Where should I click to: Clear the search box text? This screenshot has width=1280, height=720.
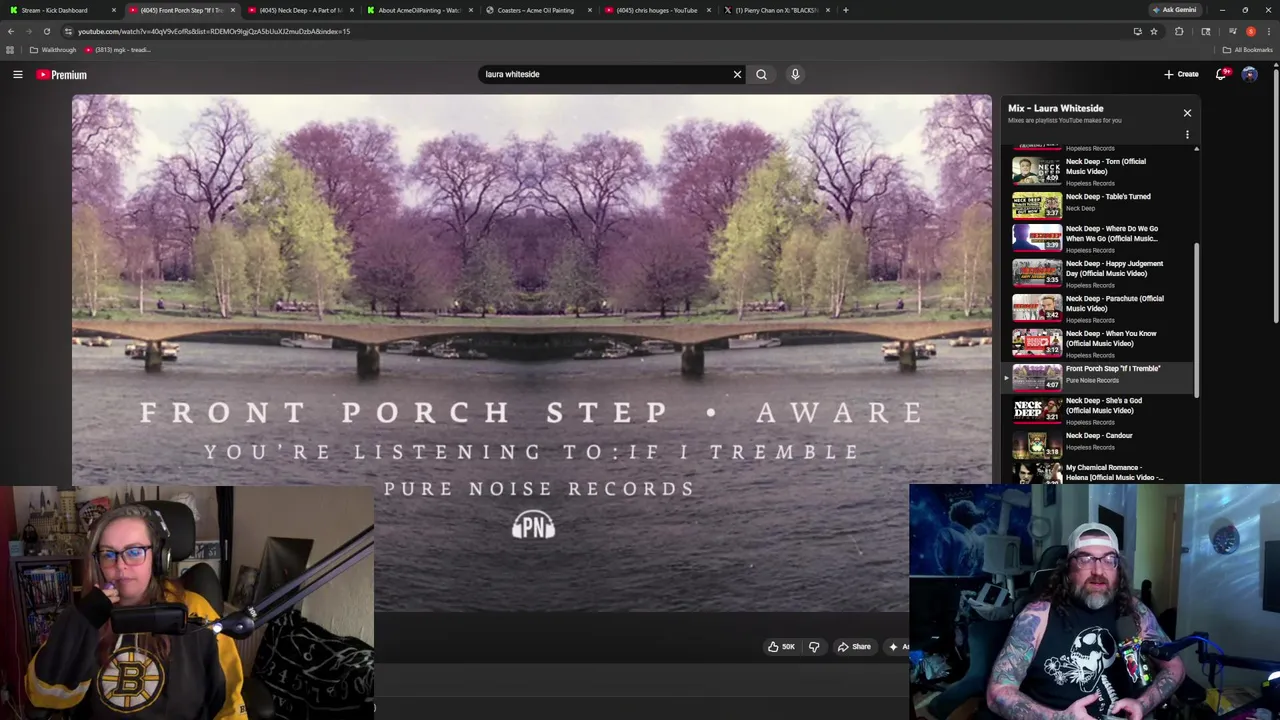[737, 74]
